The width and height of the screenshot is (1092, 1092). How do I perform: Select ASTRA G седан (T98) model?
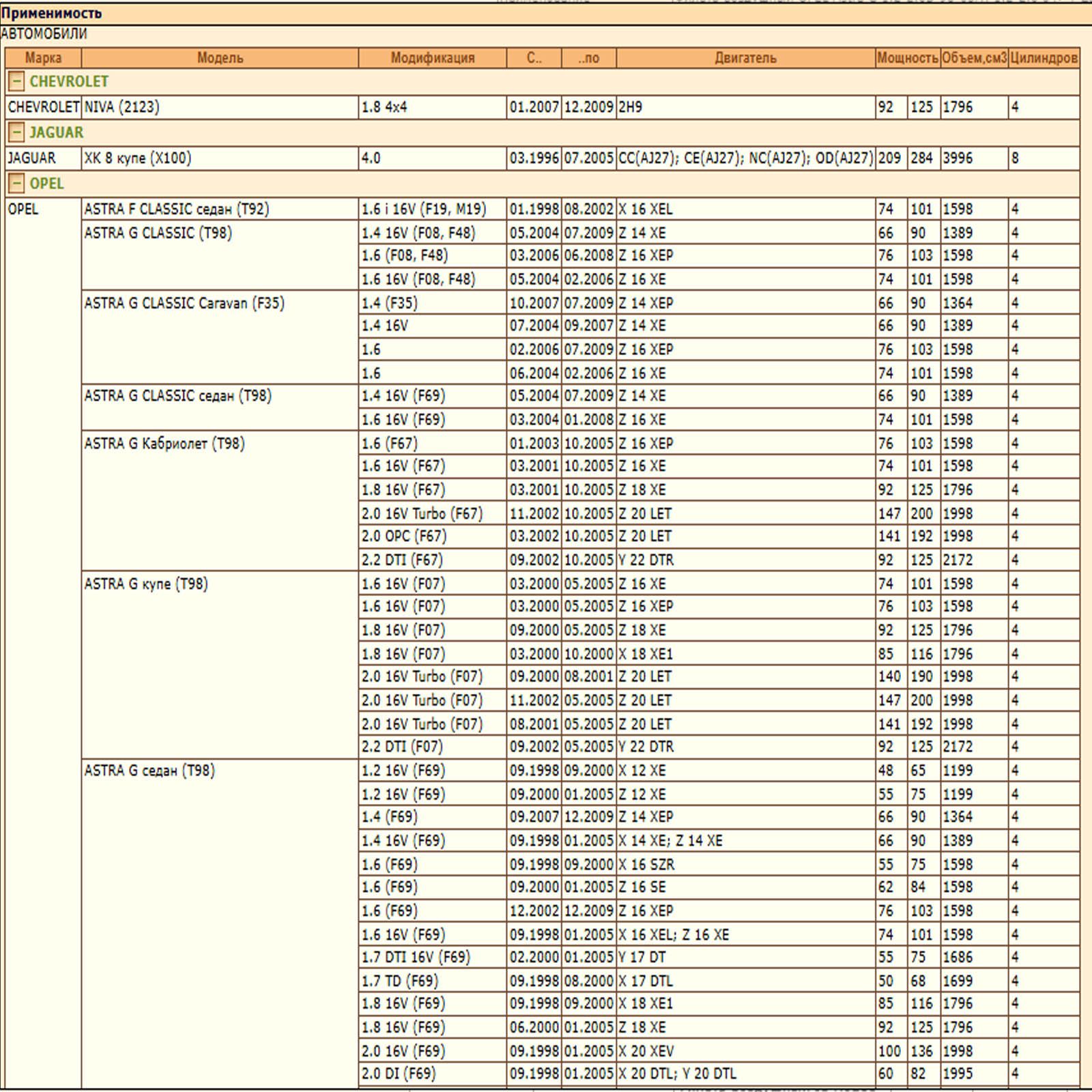click(149, 771)
